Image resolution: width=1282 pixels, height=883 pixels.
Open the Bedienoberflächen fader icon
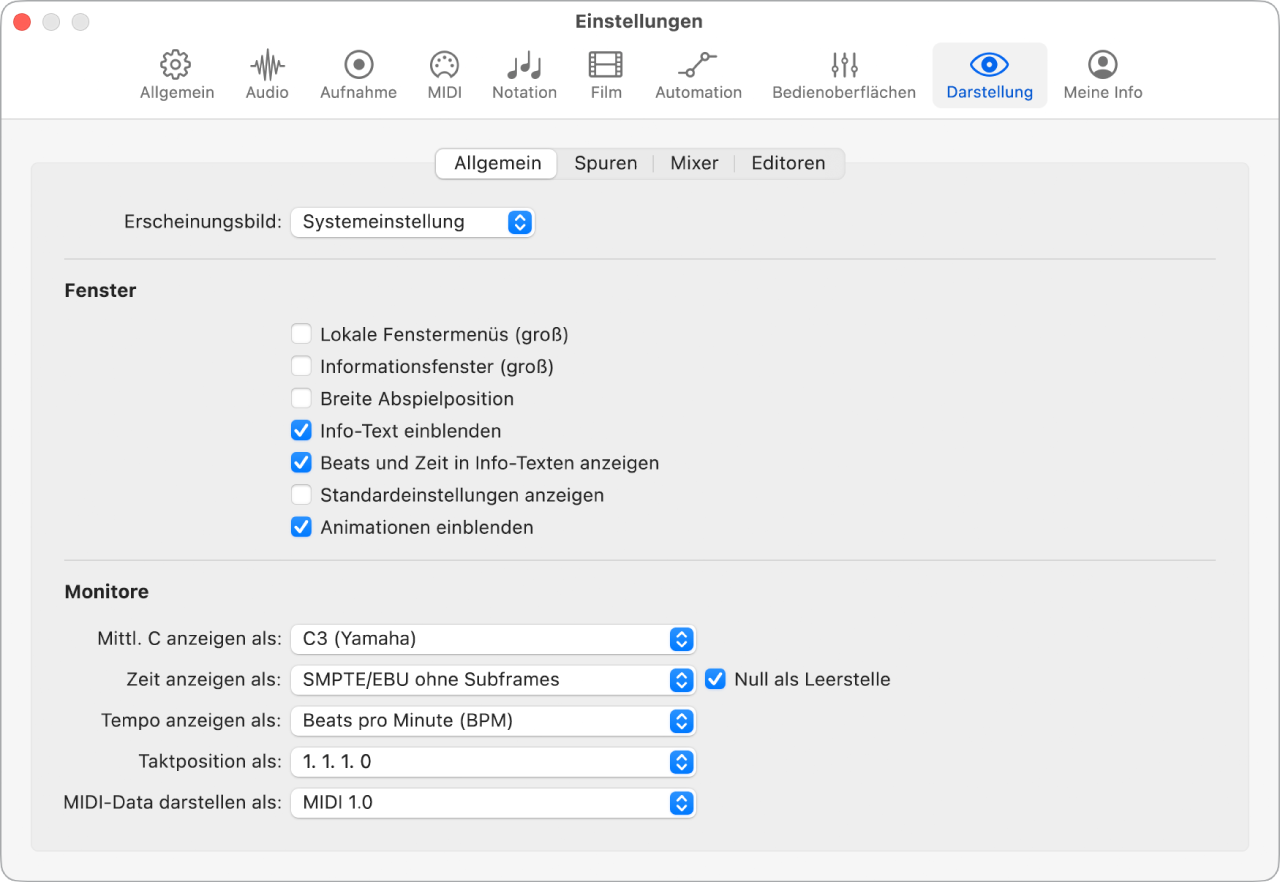[x=844, y=66]
